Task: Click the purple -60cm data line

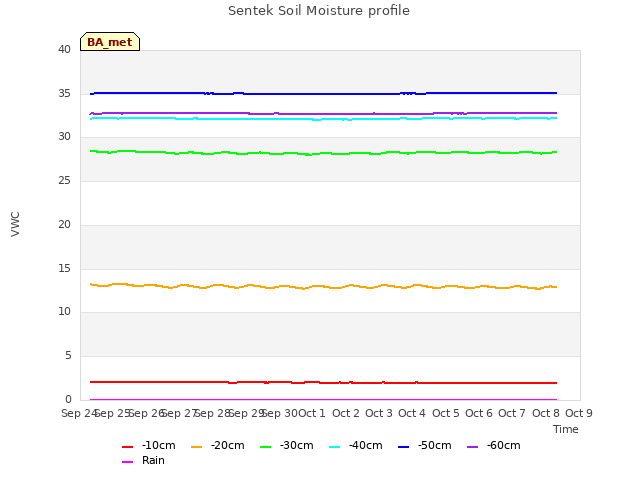Action: tap(322, 113)
